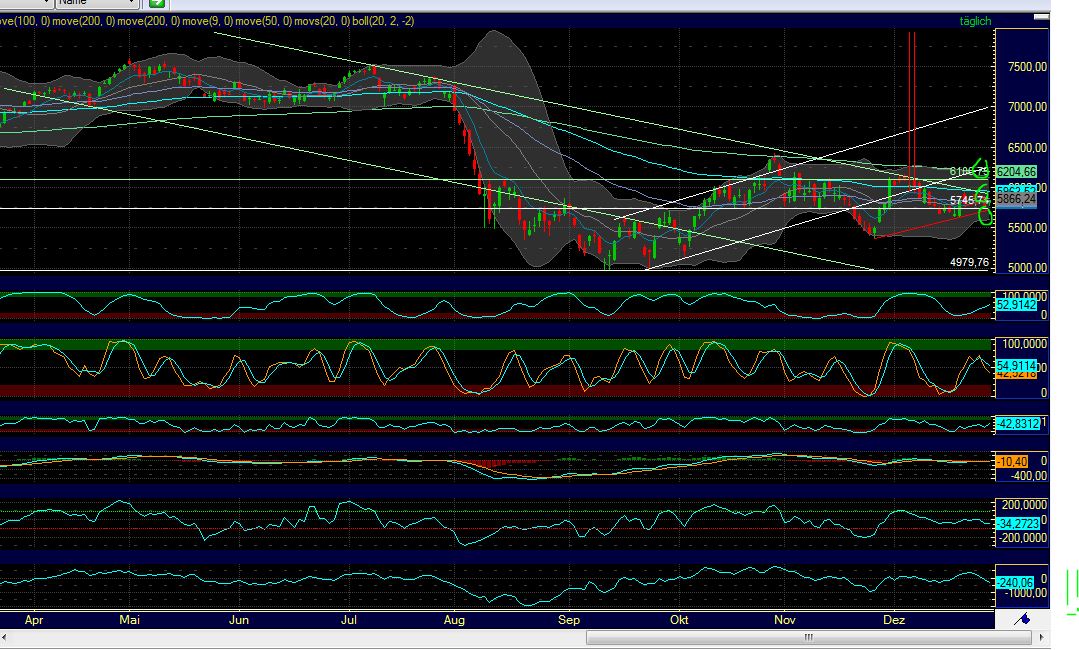Select the green 6204,66 price marker

click(x=1018, y=172)
